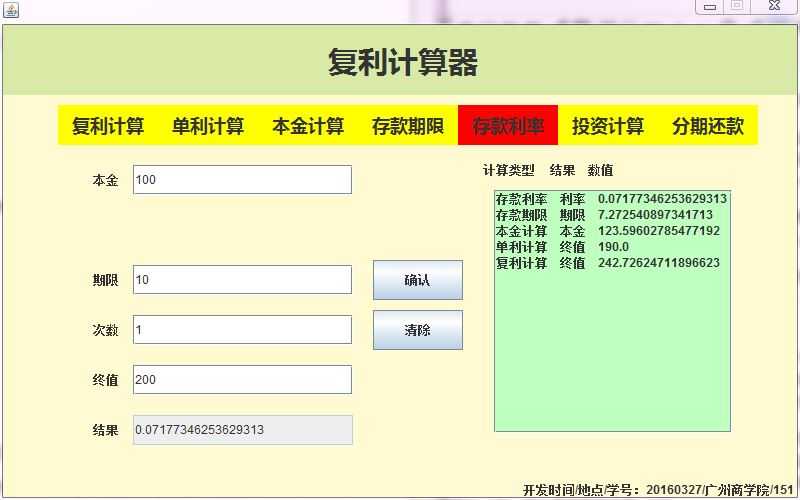Click the 存款期限 row in history list
Viewport: 800px width, 500px height.
tap(611, 214)
